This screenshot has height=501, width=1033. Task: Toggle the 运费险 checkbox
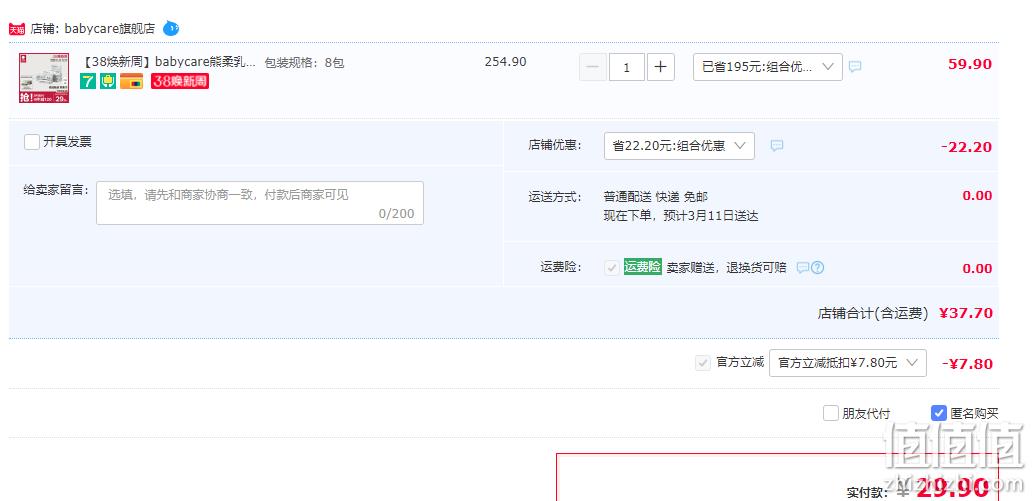(x=612, y=268)
